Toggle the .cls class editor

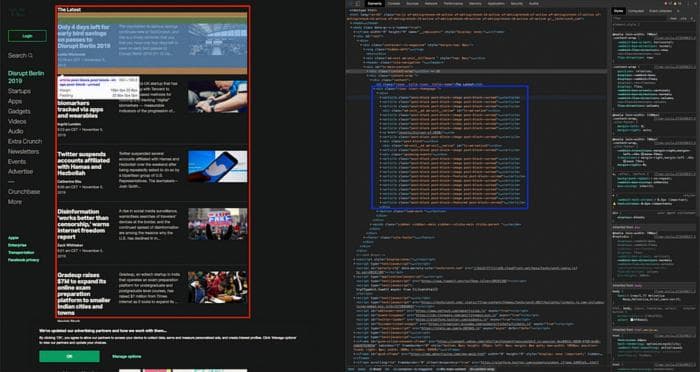pos(684,18)
